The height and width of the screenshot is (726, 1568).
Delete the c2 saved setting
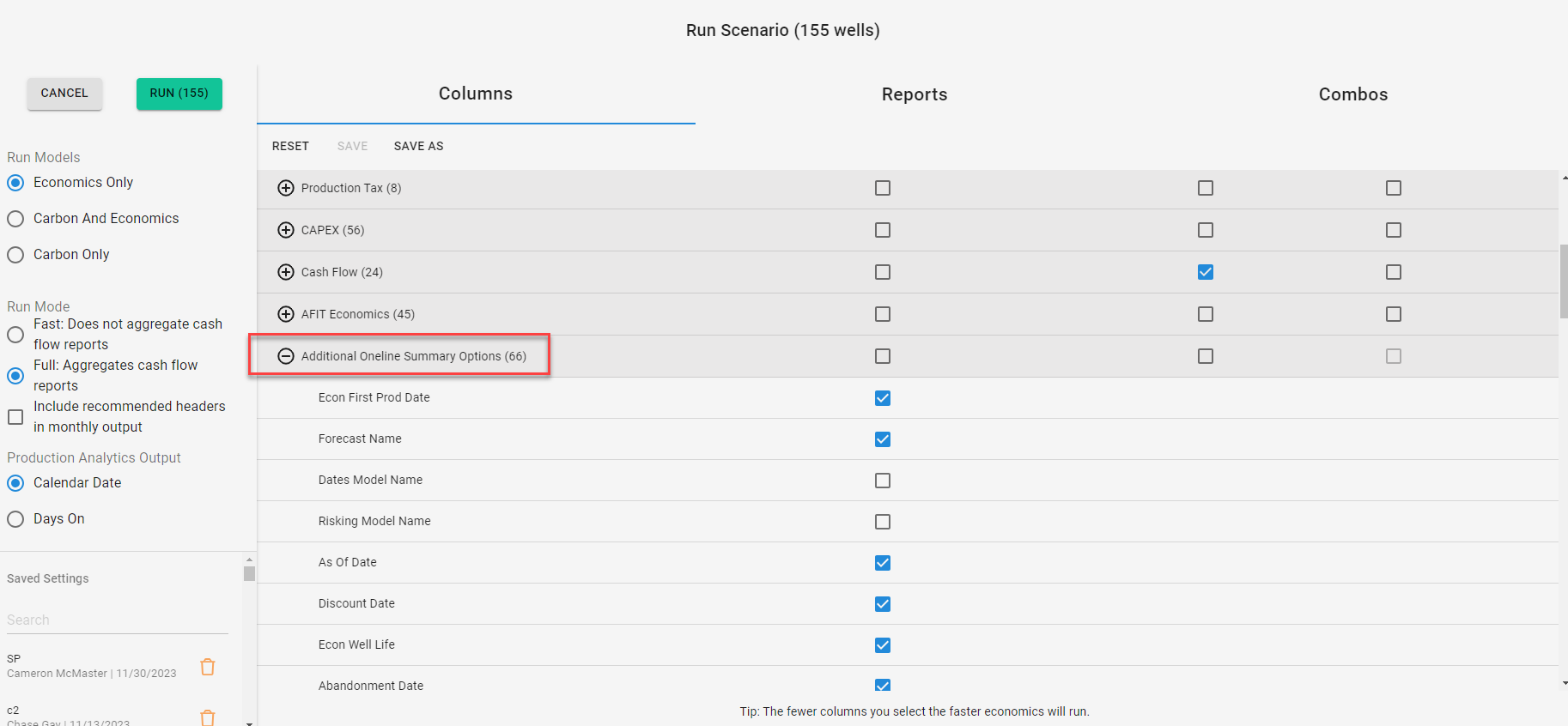click(208, 717)
